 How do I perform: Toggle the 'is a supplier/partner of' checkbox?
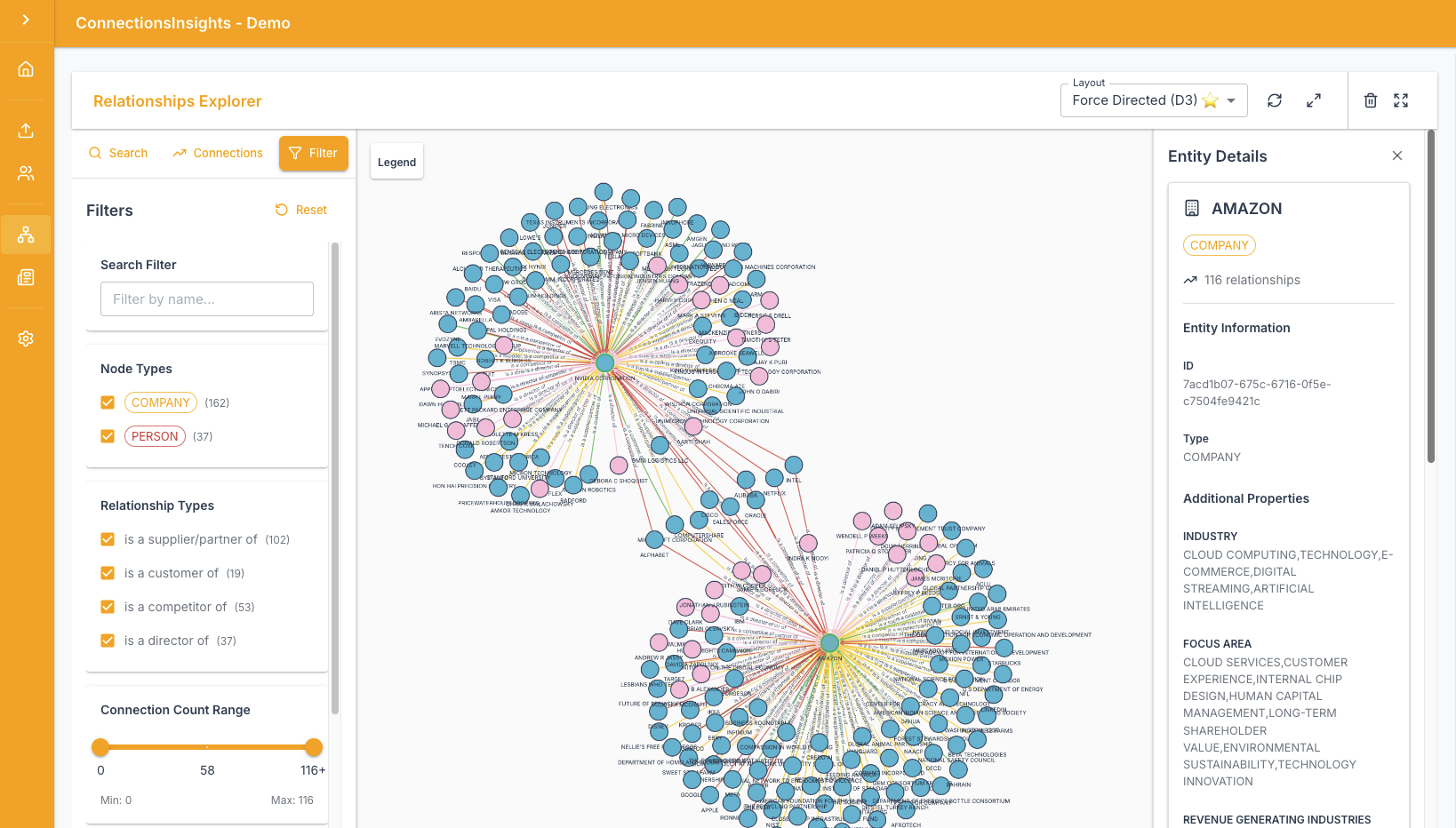[x=108, y=539]
